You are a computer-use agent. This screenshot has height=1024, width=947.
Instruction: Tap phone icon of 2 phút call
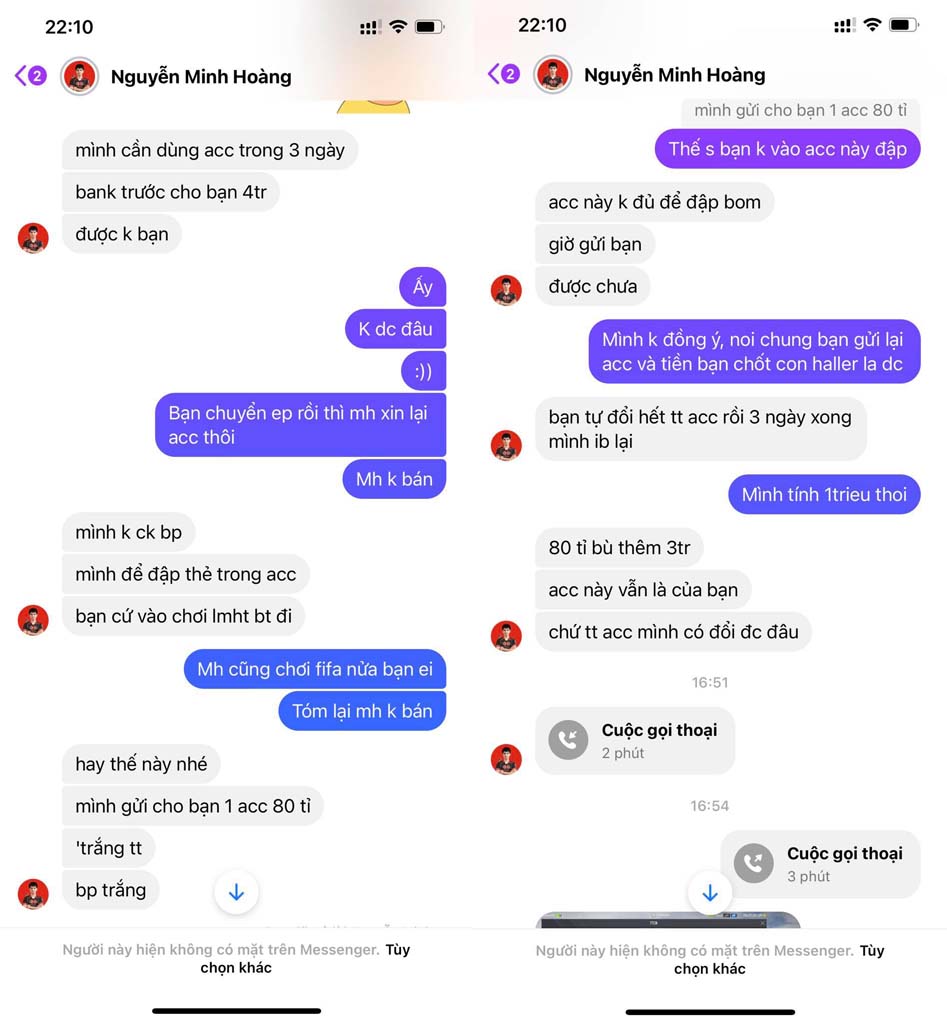point(568,740)
